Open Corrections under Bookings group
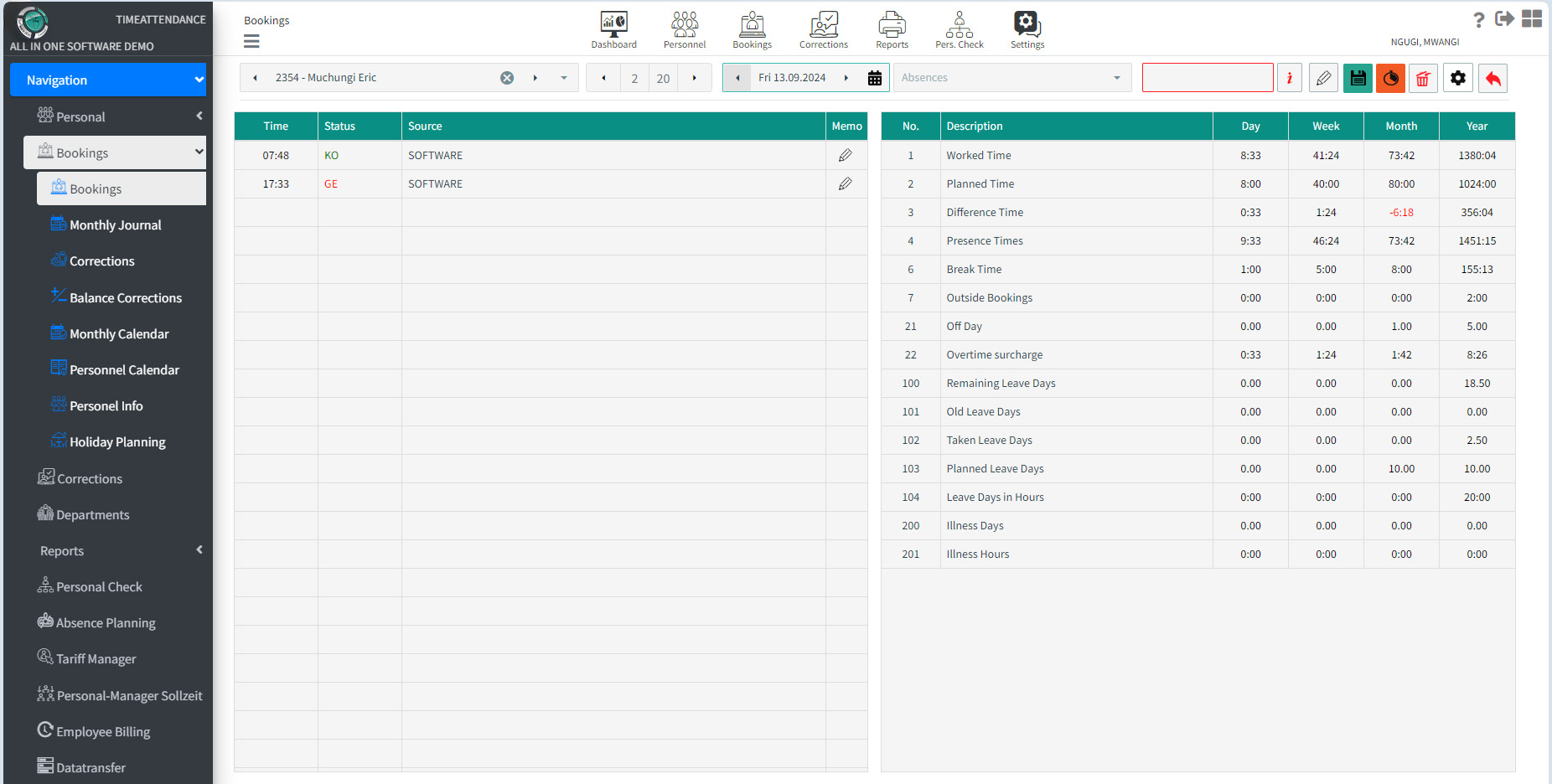Screen dimensions: 1552x784 (101, 260)
